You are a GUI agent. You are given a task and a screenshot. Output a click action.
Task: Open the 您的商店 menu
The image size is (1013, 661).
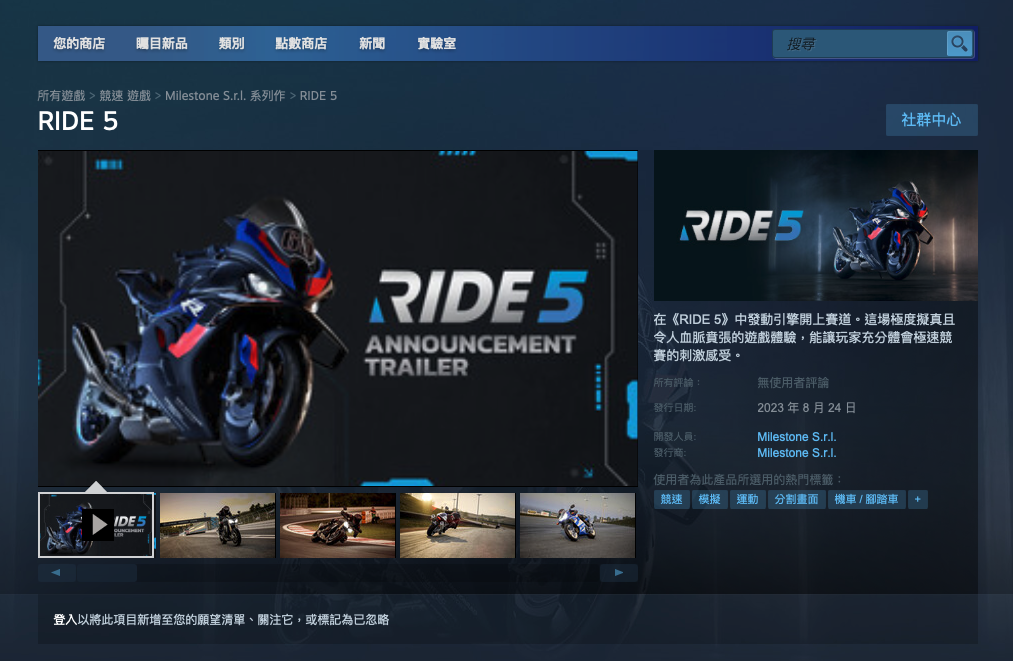pos(79,43)
